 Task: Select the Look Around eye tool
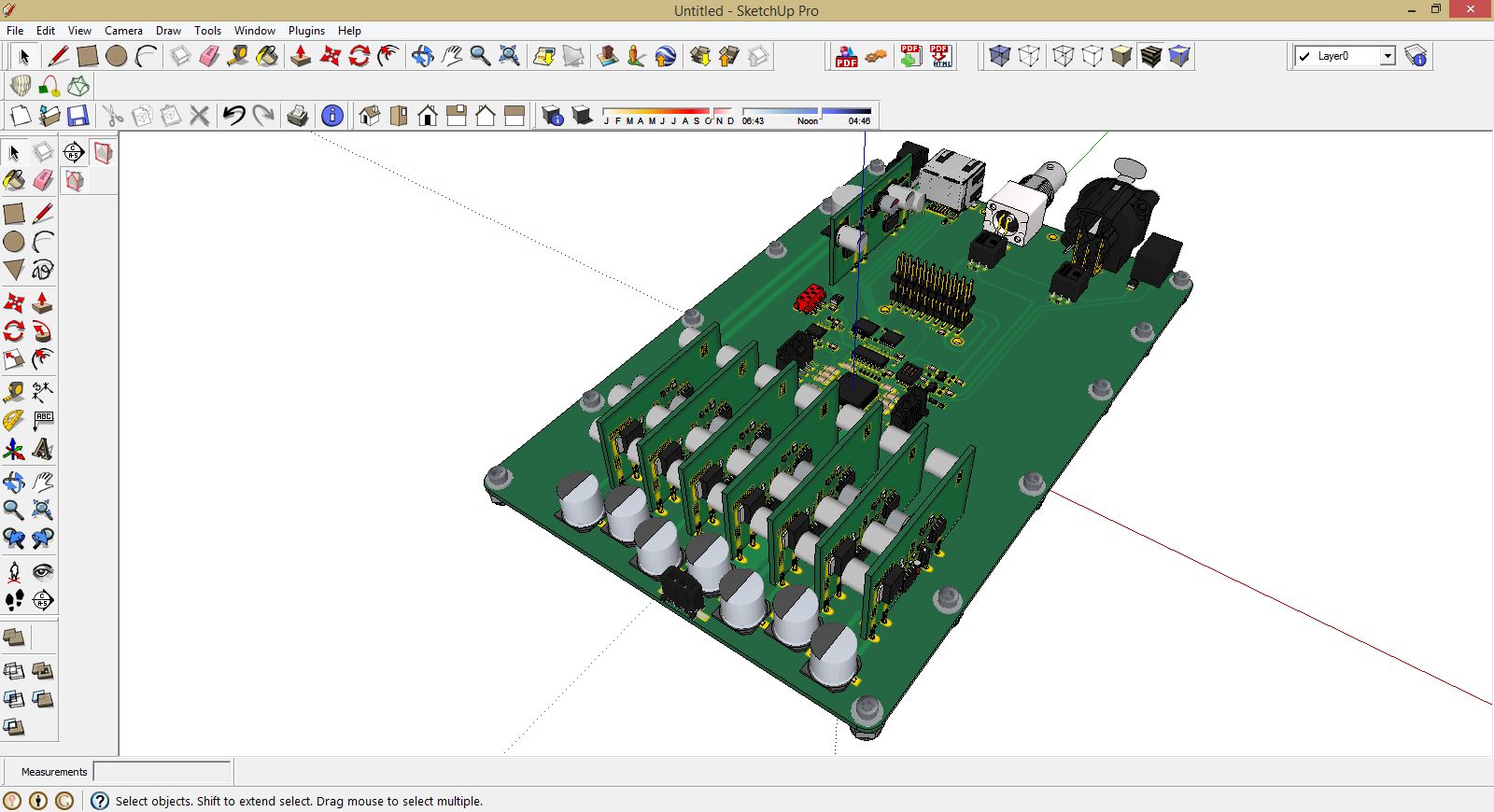coord(43,571)
